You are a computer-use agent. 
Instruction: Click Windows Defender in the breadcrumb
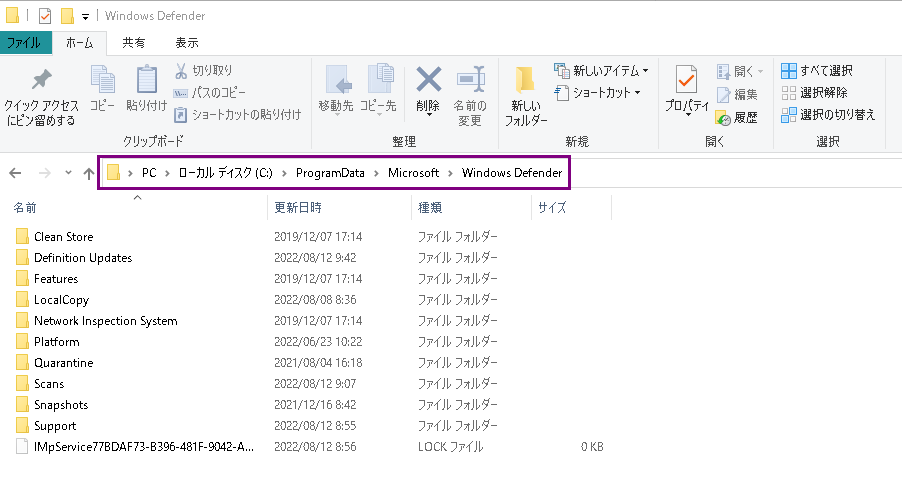pos(512,173)
